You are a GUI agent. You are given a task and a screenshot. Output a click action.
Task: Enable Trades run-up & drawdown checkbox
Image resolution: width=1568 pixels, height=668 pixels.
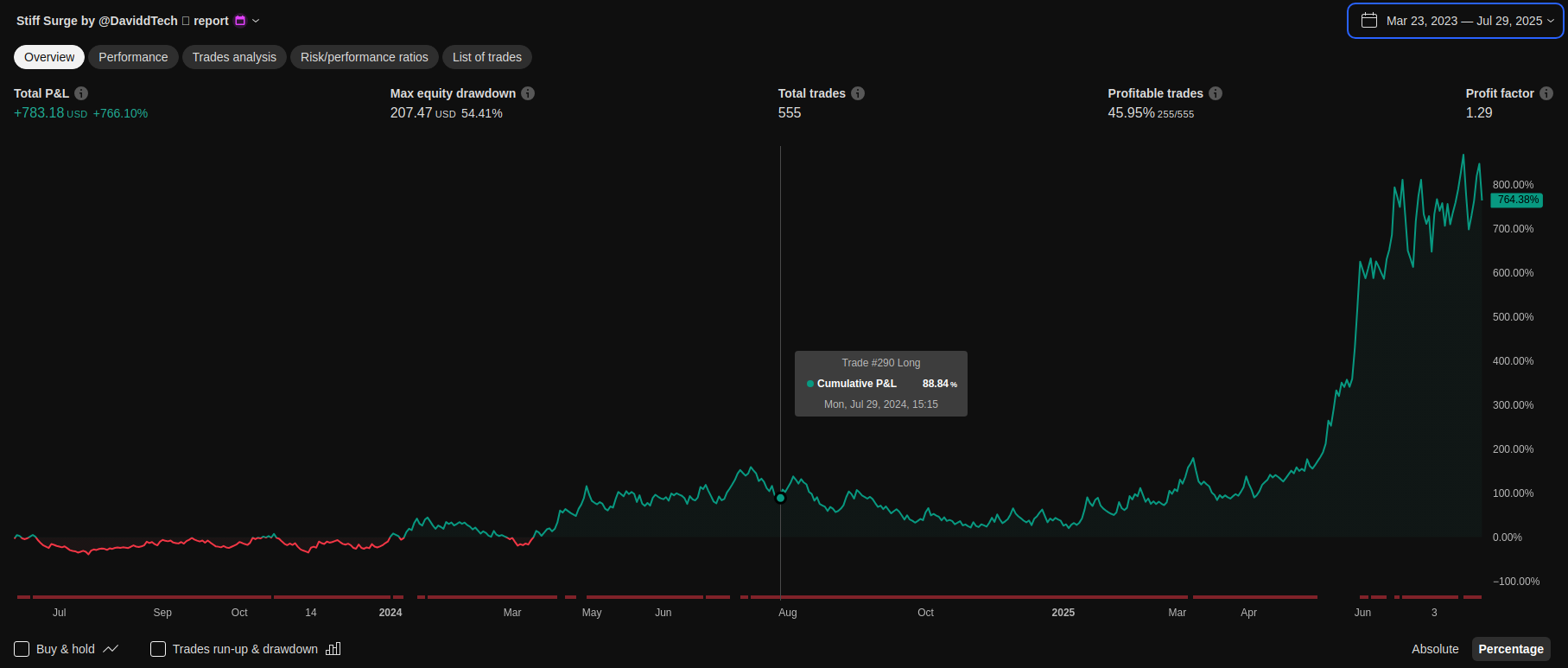[x=158, y=649]
